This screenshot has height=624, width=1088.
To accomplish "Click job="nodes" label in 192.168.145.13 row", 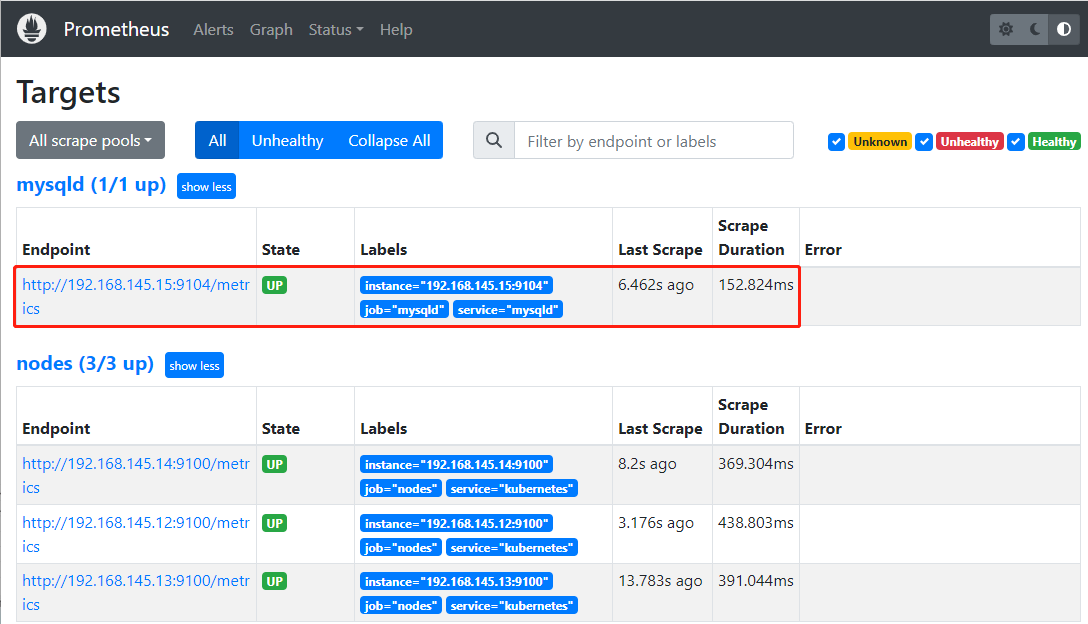I will 400,606.
